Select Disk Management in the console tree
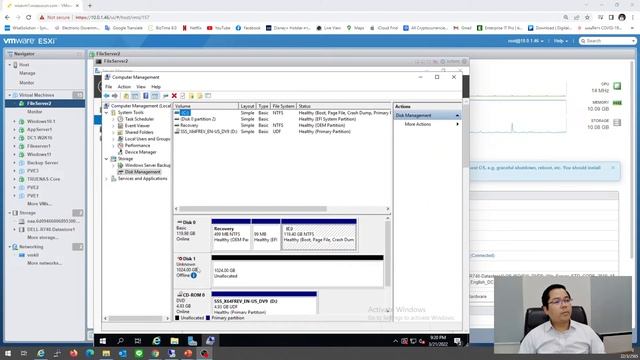The height and width of the screenshot is (360, 640). [x=142, y=172]
